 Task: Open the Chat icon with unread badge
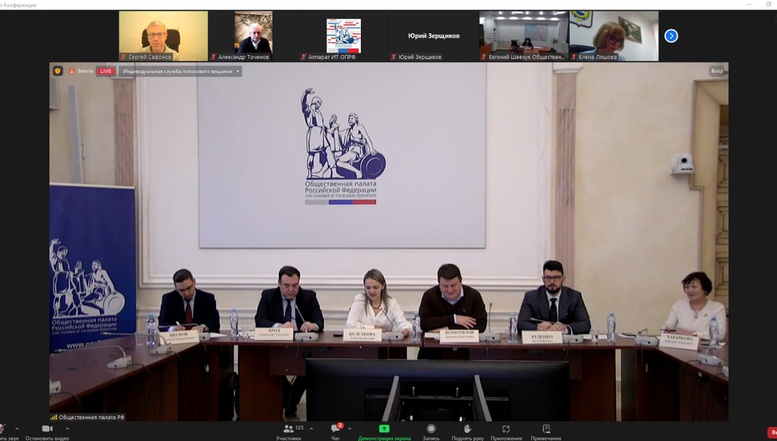tap(336, 428)
